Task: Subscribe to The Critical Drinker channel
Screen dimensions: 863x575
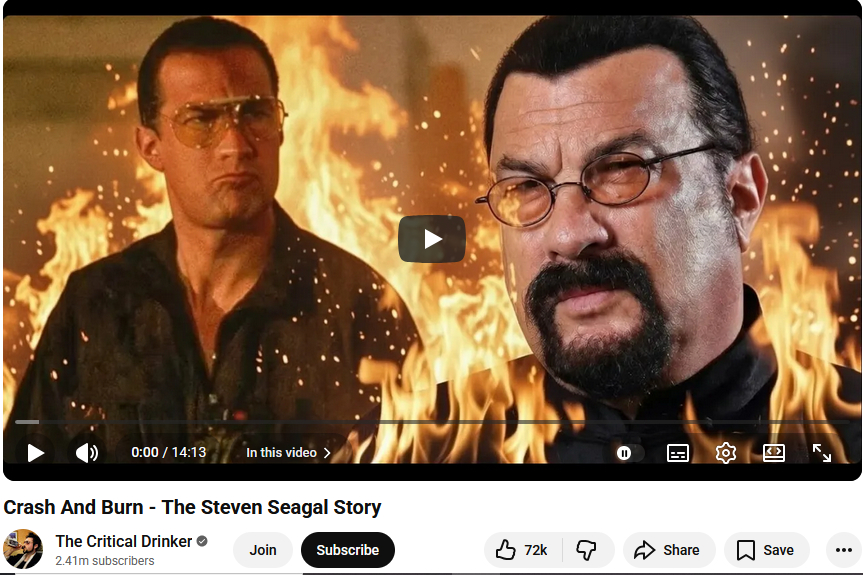Action: click(348, 550)
